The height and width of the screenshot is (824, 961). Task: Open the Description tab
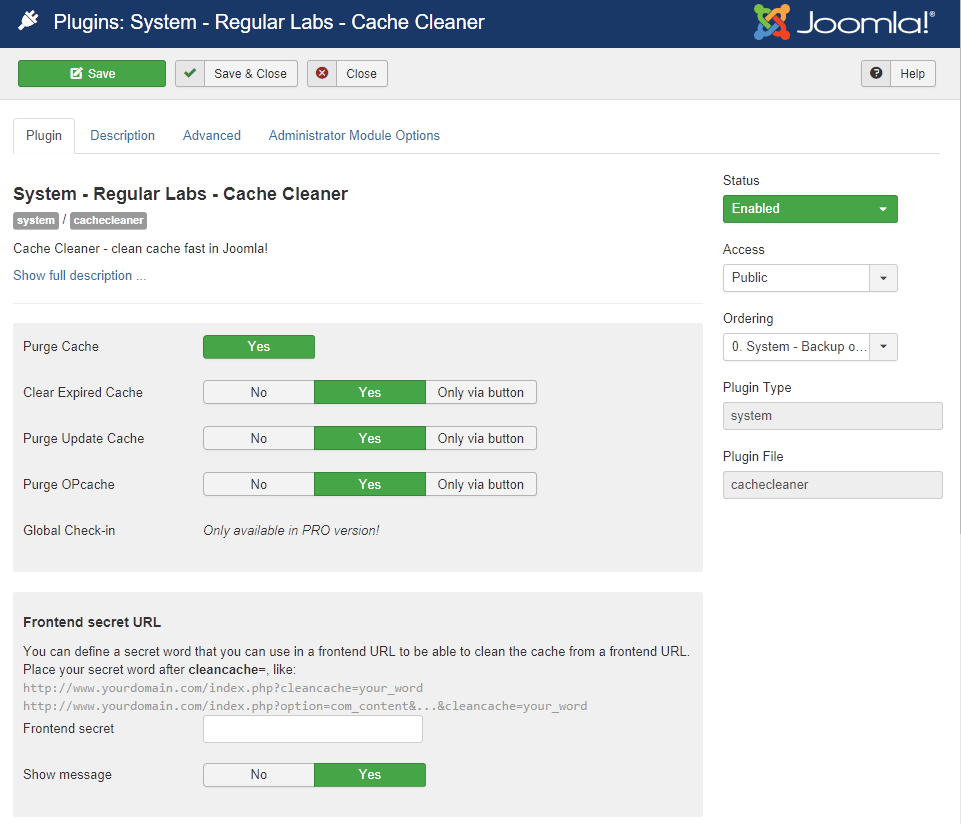click(x=123, y=135)
